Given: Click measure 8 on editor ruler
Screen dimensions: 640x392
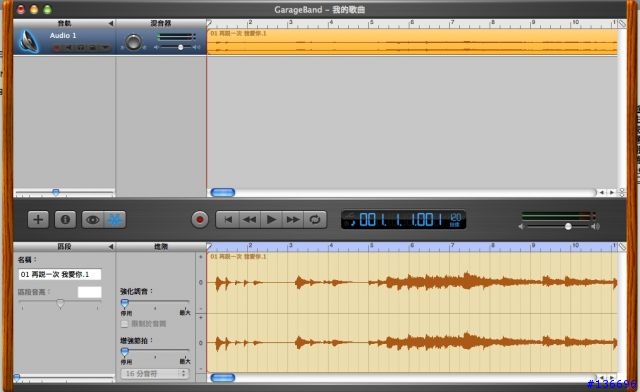Looking at the screenshot, I should tap(493, 246).
